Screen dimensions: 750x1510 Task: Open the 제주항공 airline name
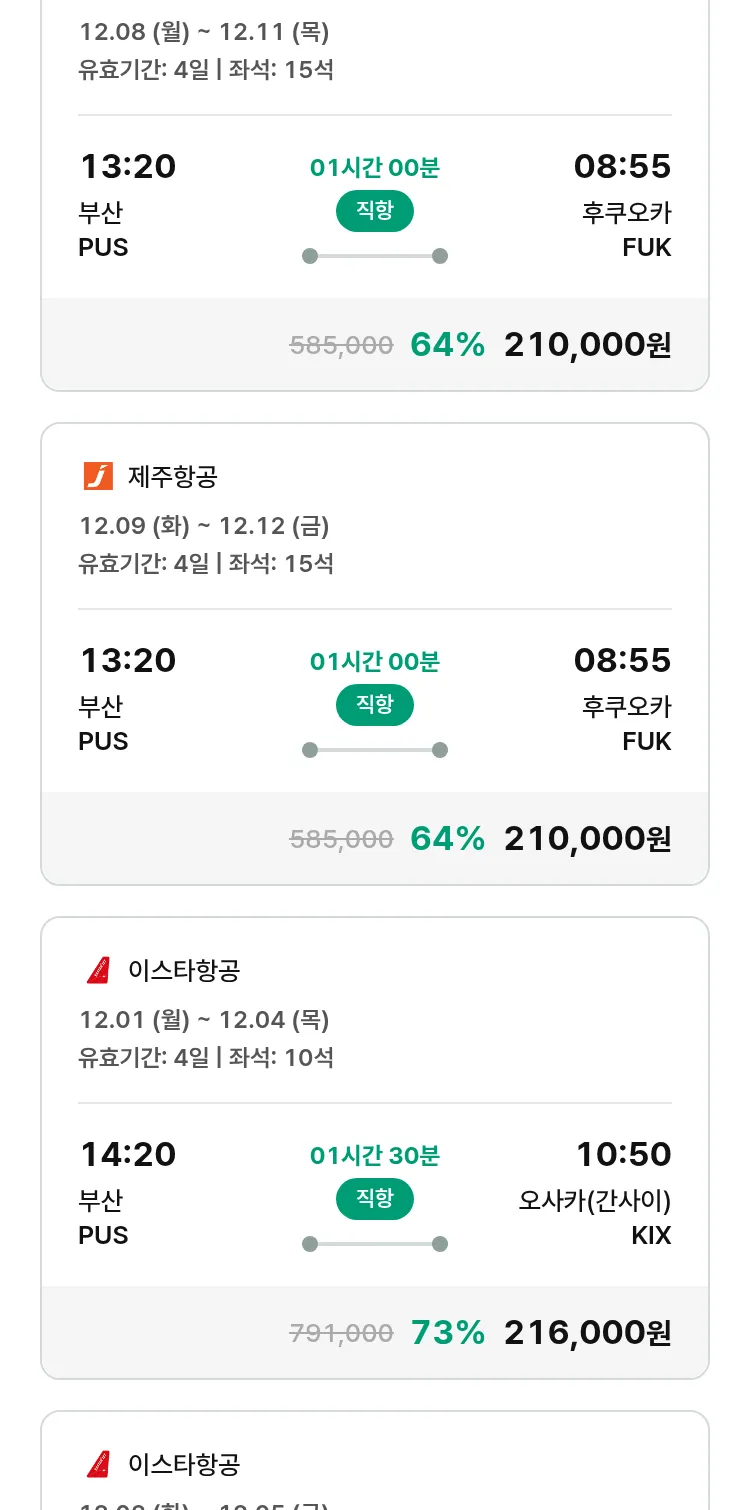[173, 476]
